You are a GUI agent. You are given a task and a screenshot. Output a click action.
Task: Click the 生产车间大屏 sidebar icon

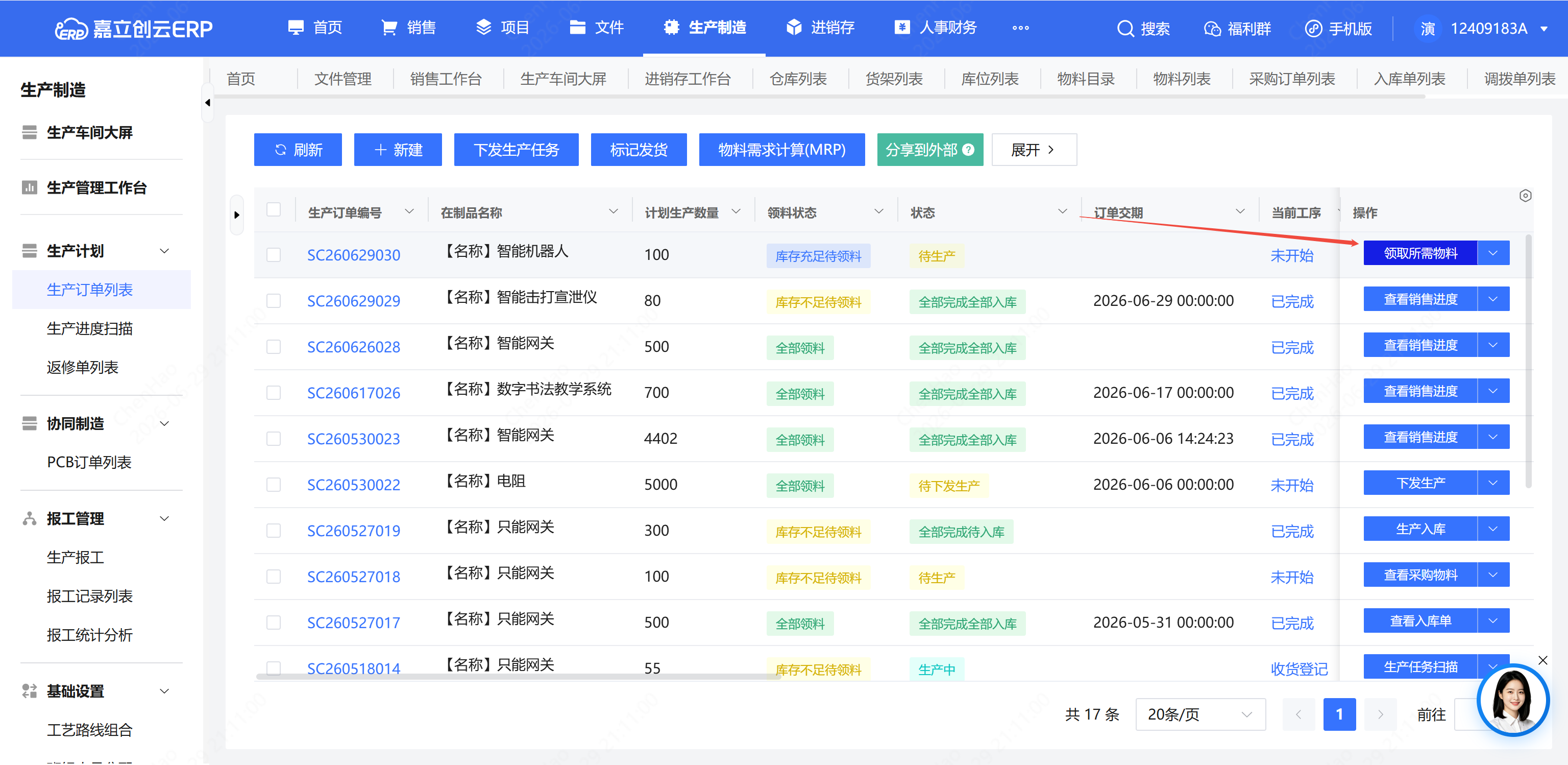29,132
